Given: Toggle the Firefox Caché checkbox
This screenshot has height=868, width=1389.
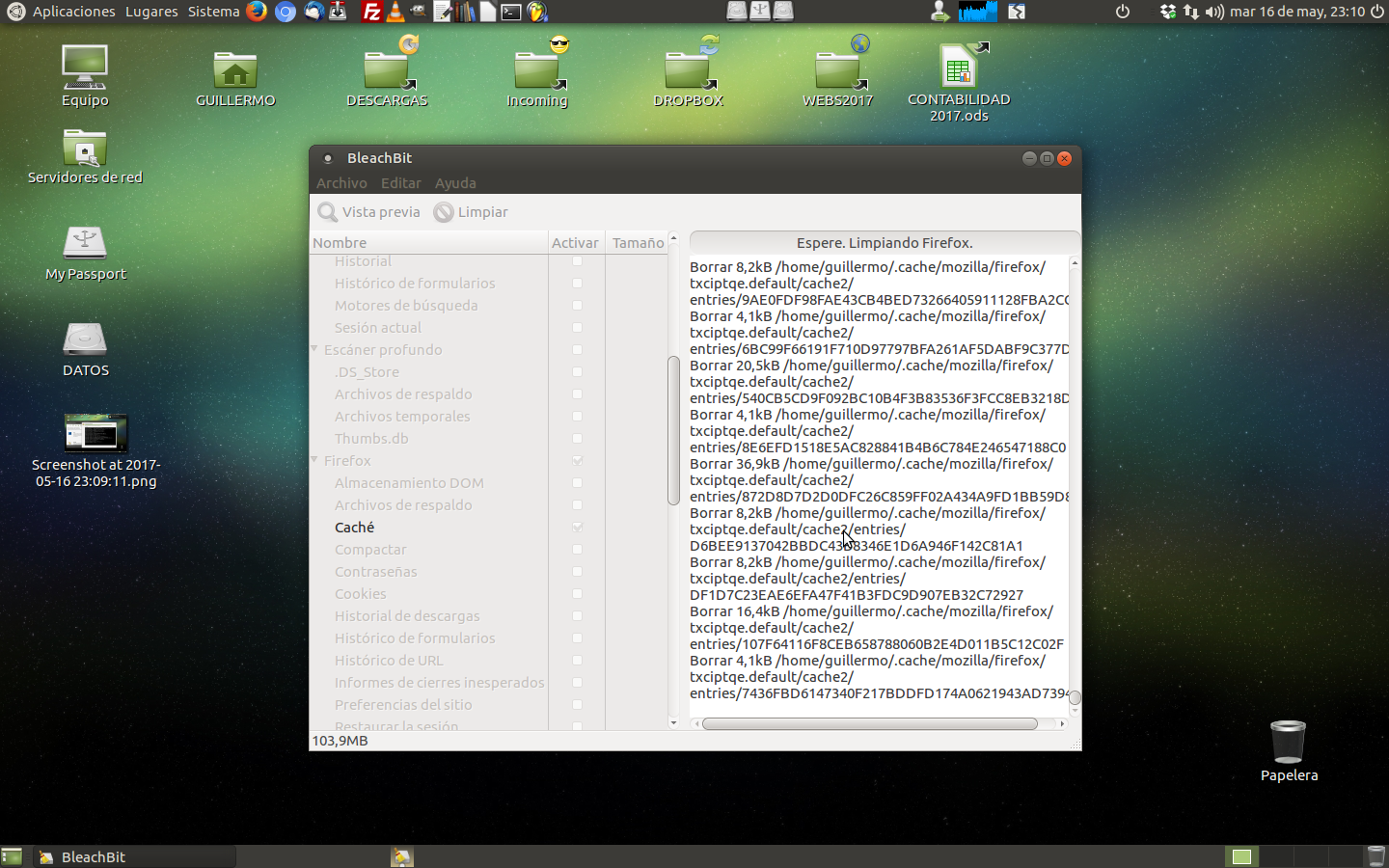Looking at the screenshot, I should (578, 528).
